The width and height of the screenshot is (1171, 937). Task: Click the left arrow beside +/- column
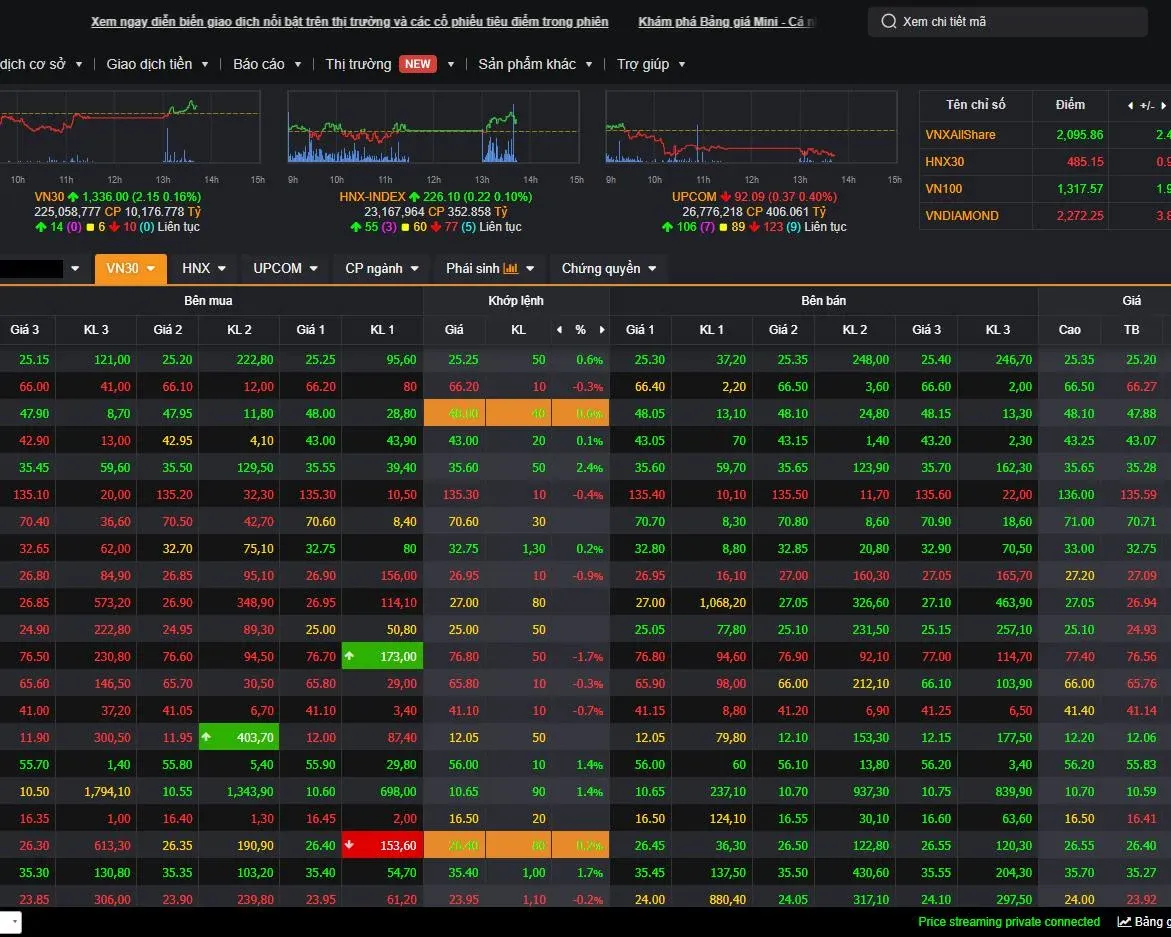click(1130, 106)
